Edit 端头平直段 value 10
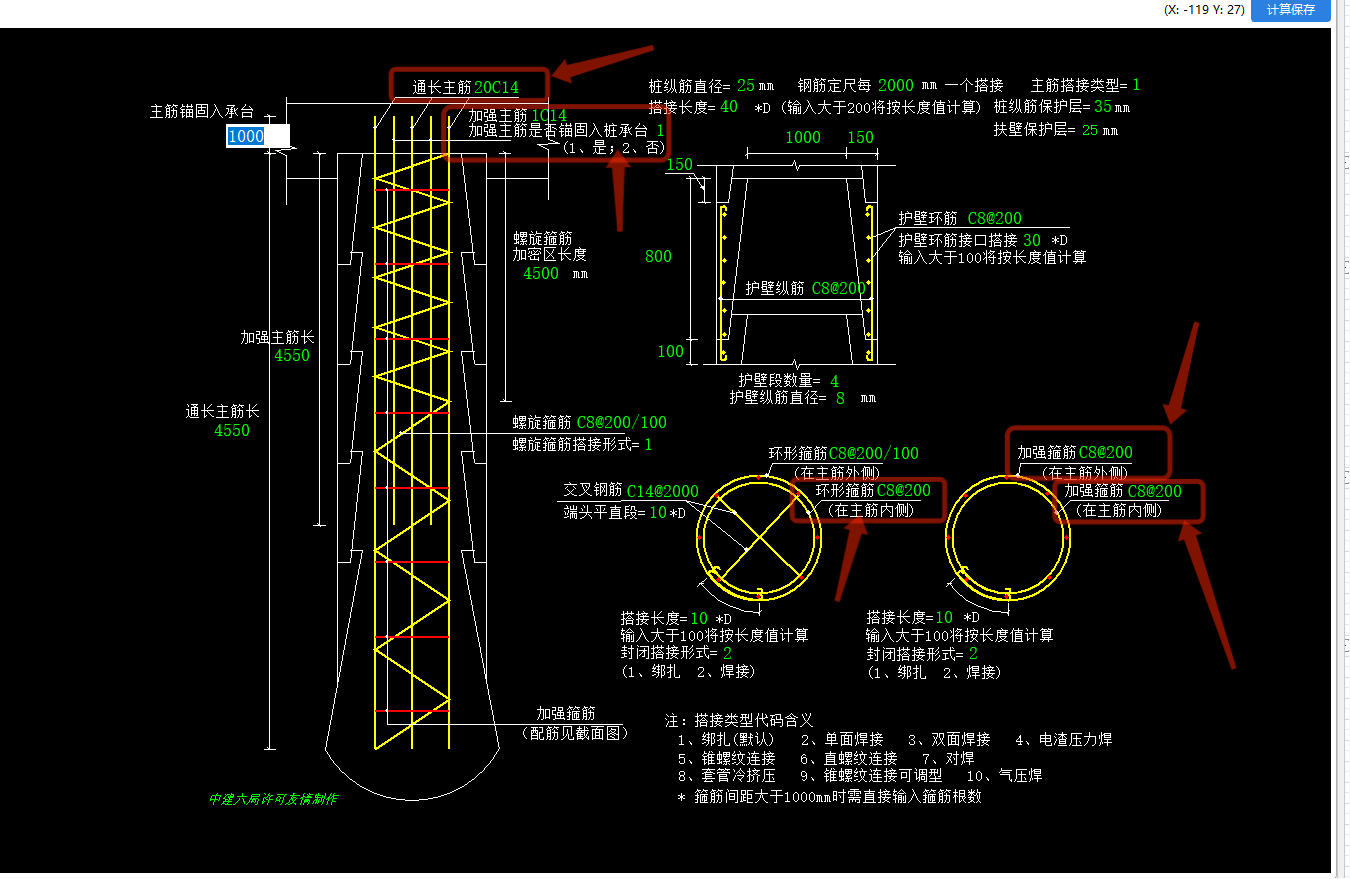Screen dimensions: 1350x879 coord(658,512)
